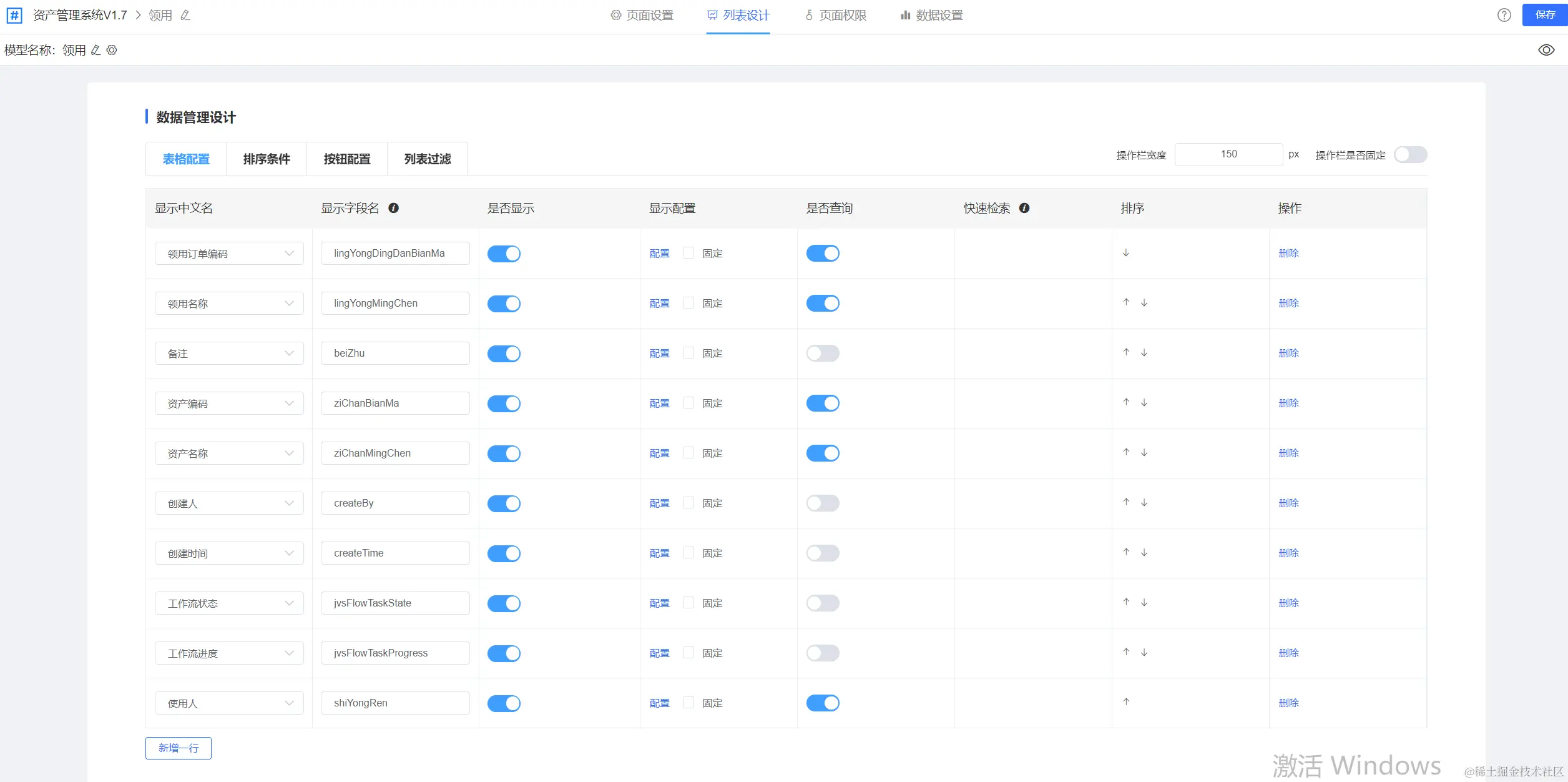Check the 固定 checkbox for 资产编码 row
The width and height of the screenshot is (1568, 782).
[x=688, y=403]
